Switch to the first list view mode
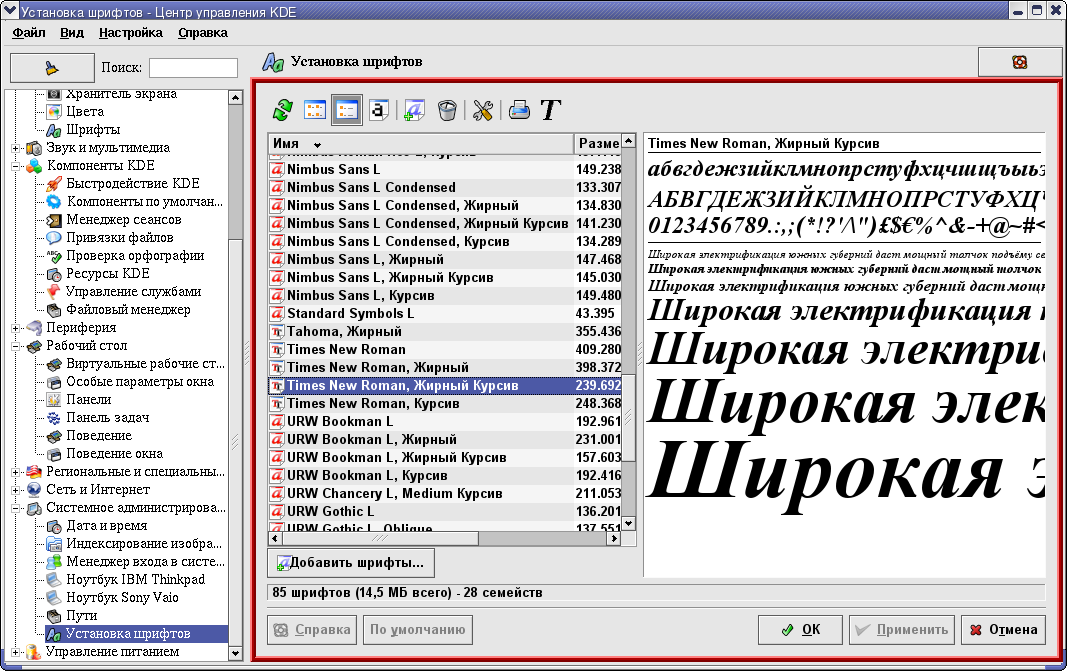Viewport: 1067px width, 671px height. tap(315, 110)
